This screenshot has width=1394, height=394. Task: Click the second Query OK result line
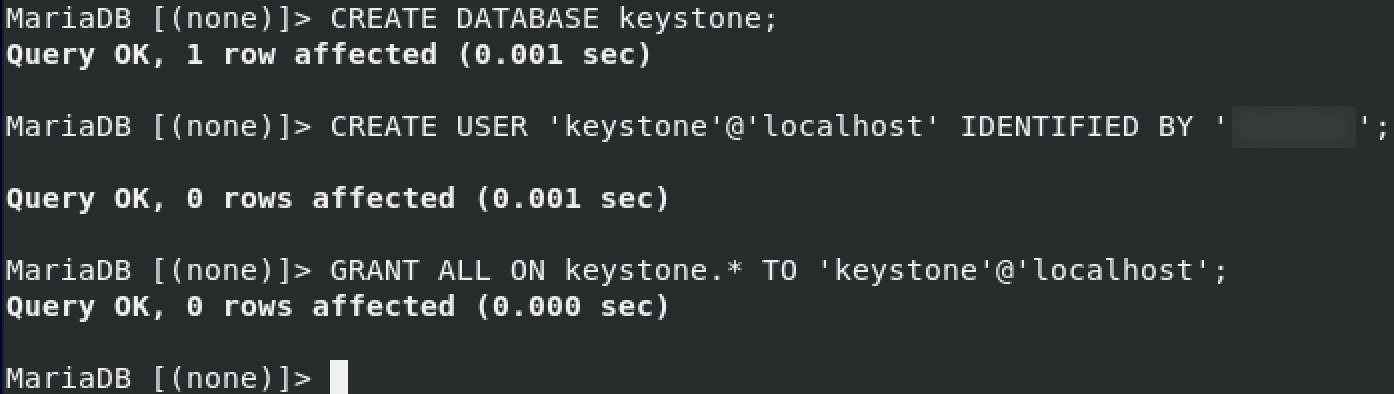(x=337, y=199)
